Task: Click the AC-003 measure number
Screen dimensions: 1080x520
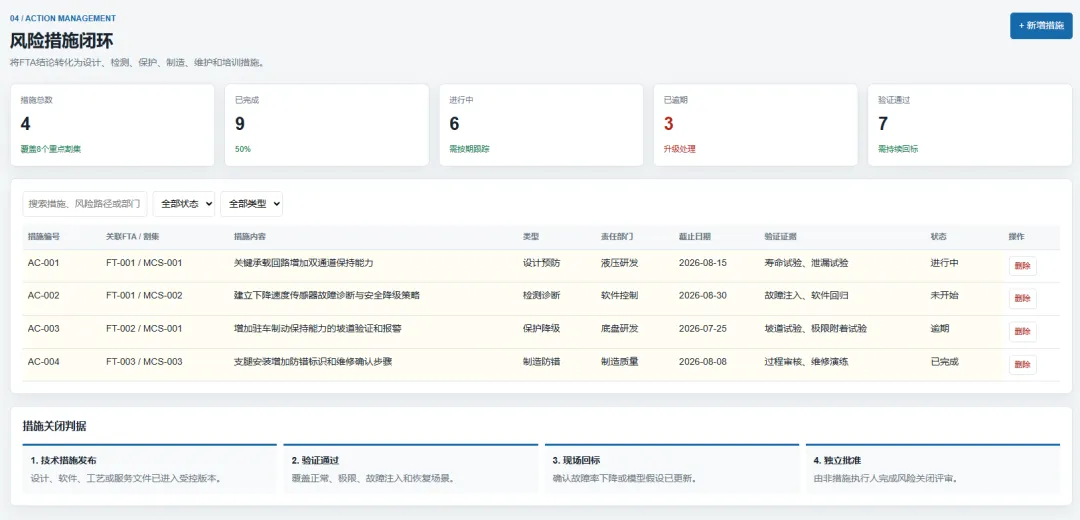Action: click(x=43, y=329)
